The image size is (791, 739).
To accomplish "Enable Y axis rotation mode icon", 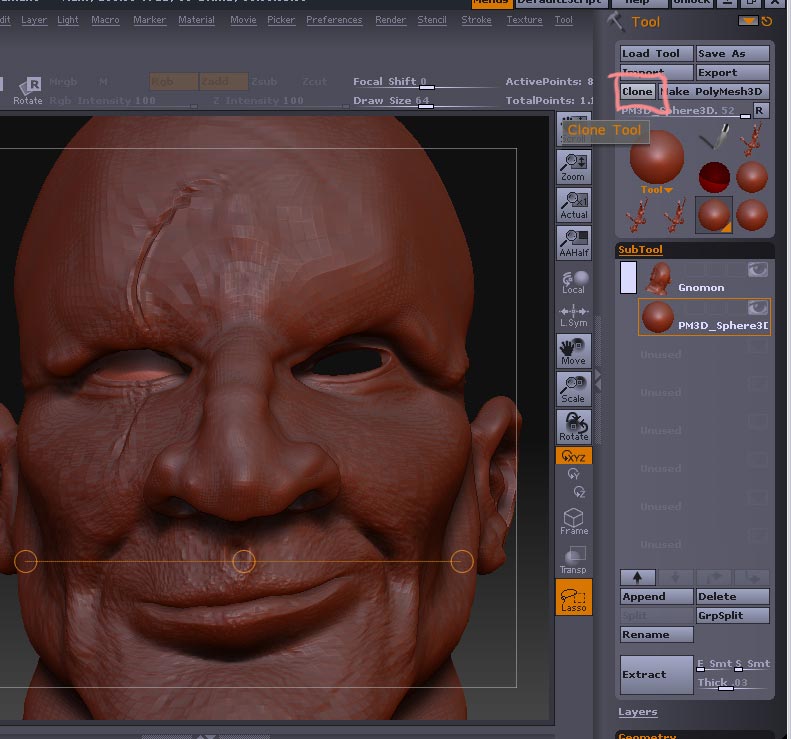I will pyautogui.click(x=574, y=474).
